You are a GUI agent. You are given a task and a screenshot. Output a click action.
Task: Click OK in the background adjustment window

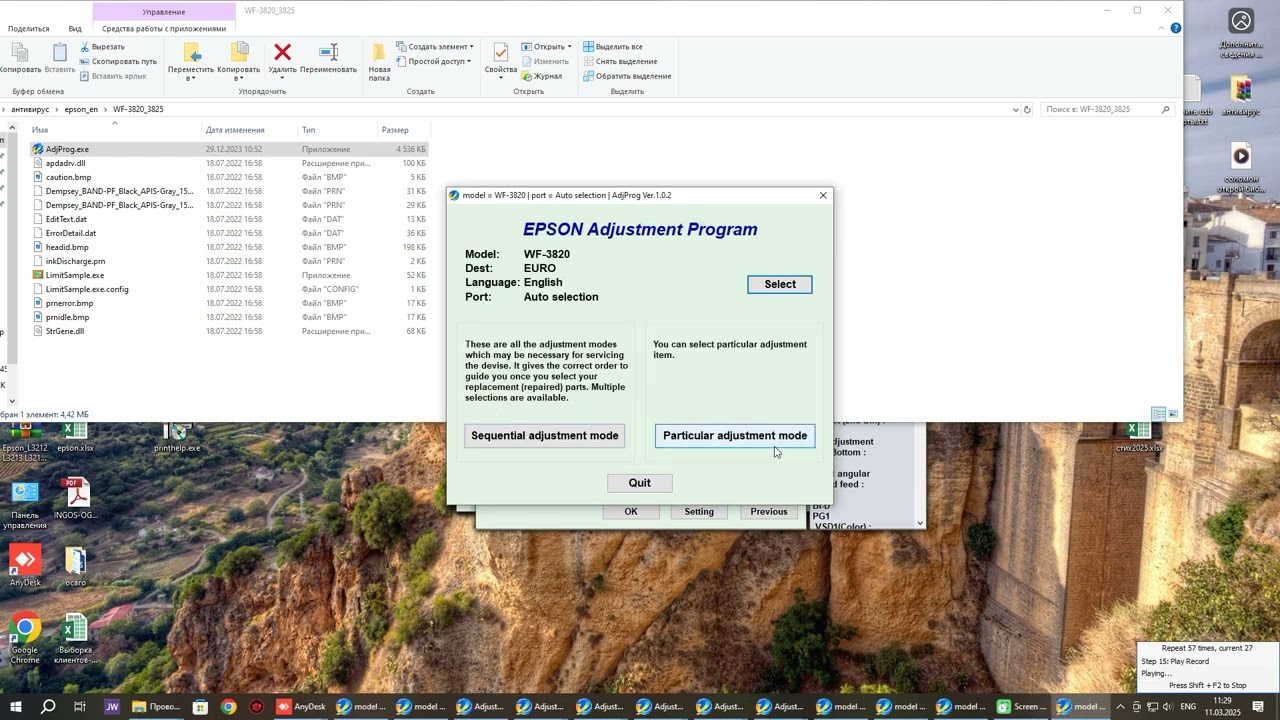point(631,512)
